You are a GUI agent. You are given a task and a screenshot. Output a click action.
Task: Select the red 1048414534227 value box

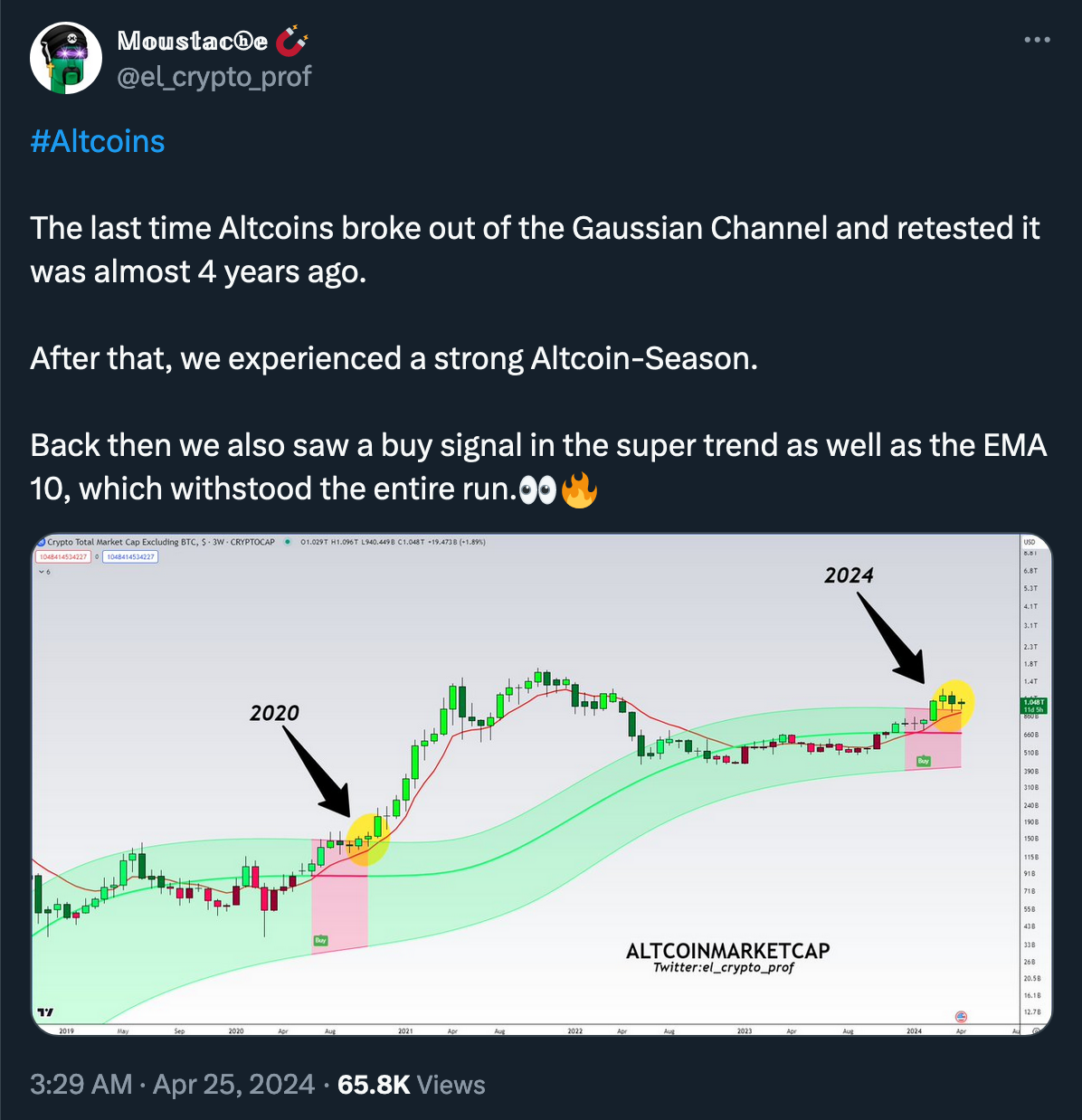[64, 556]
